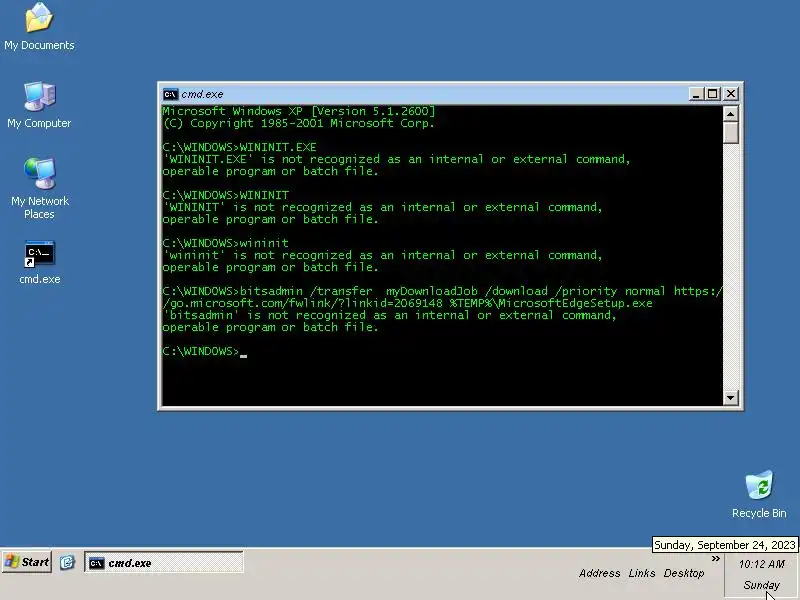Open the cmd.exe window system menu icon
The width and height of the screenshot is (800, 600).
click(170, 94)
